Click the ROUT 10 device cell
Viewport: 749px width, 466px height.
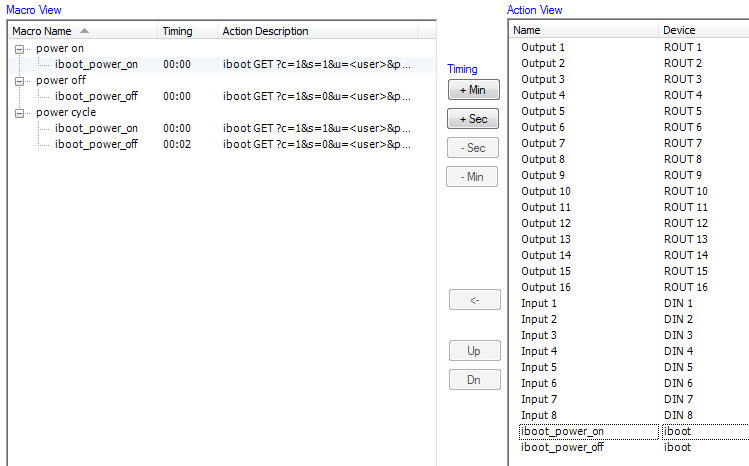[x=685, y=191]
